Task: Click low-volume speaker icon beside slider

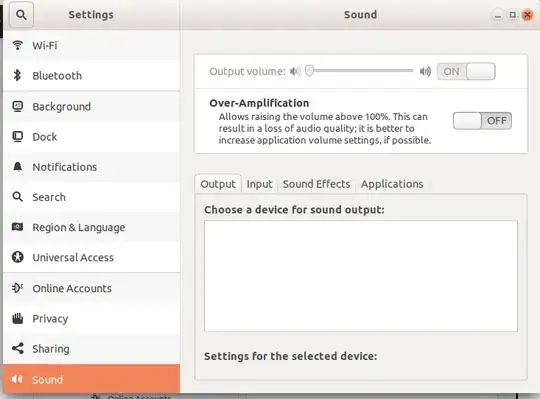Action: pyautogui.click(x=295, y=71)
